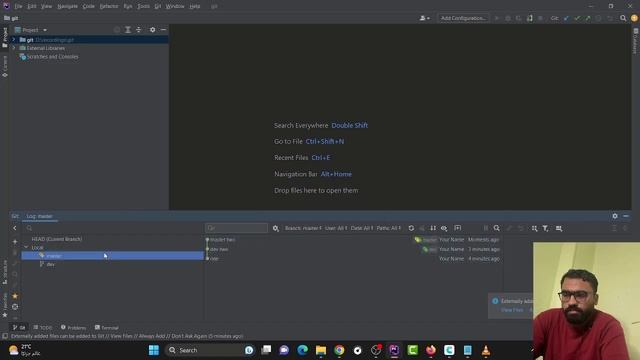Collapse branches pane with left arrow

pos(15,228)
